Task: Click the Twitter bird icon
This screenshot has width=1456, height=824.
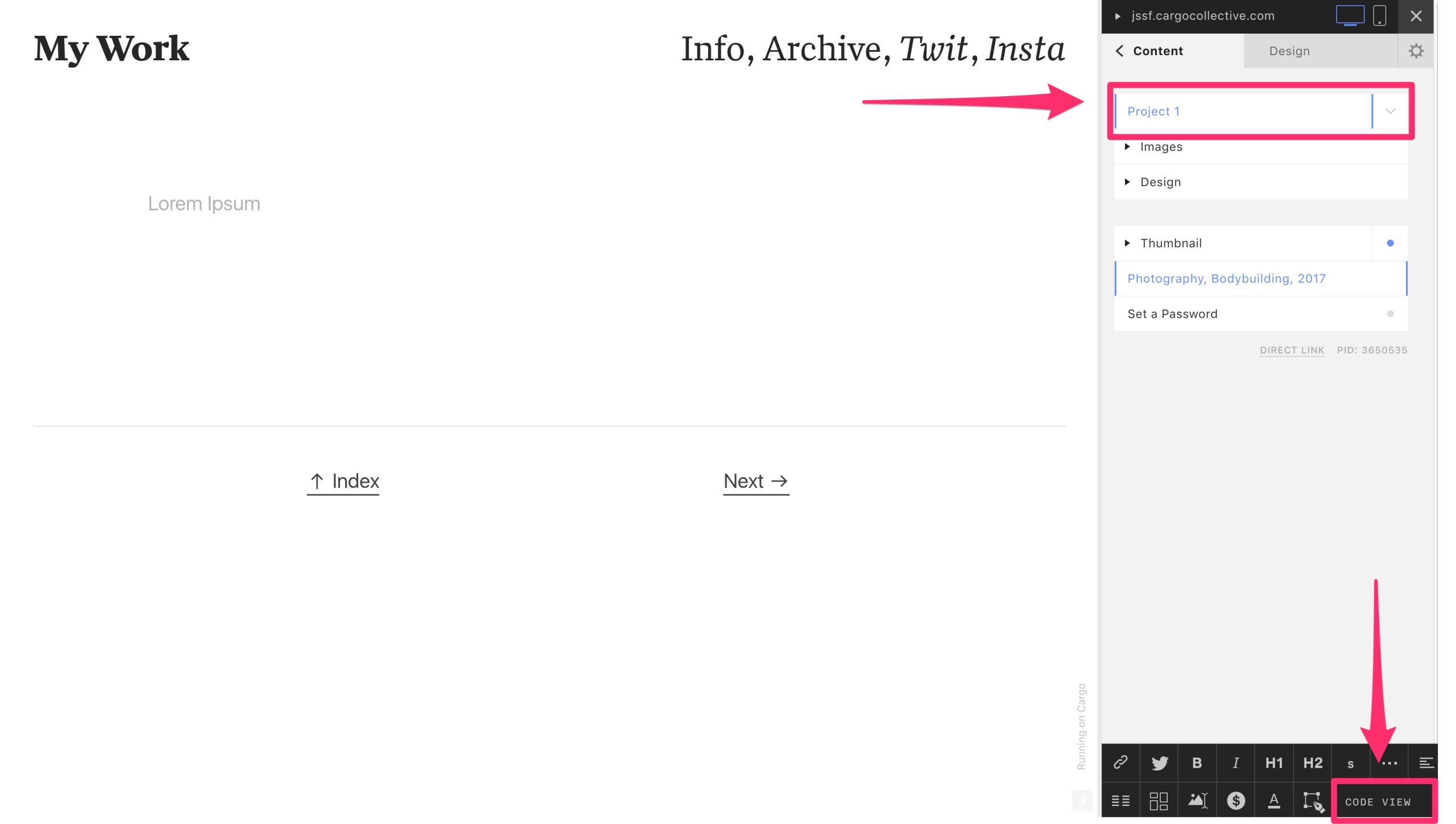Action: [x=1159, y=763]
